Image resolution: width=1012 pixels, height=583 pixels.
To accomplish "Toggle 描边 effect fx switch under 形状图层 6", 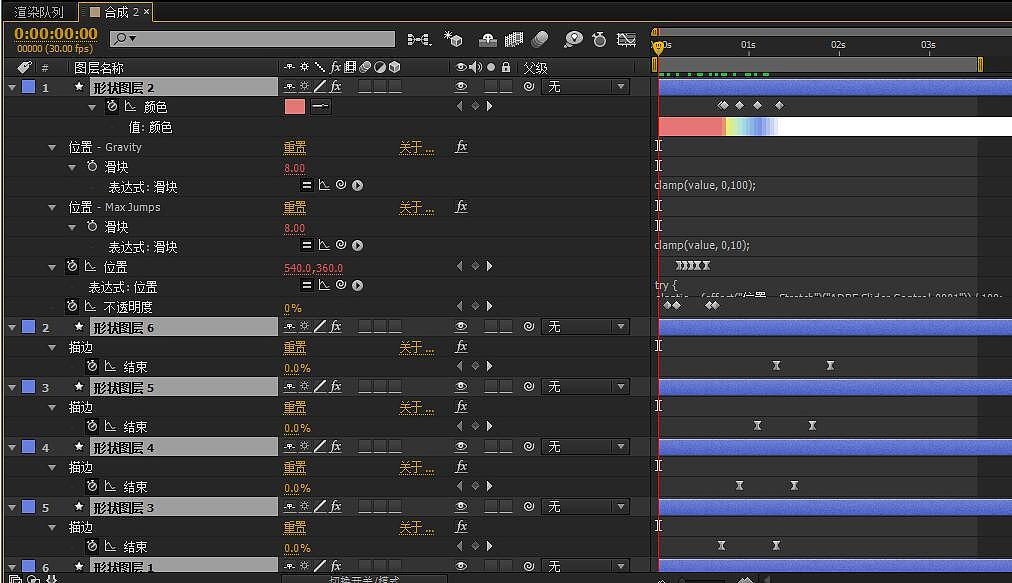I will 461,347.
